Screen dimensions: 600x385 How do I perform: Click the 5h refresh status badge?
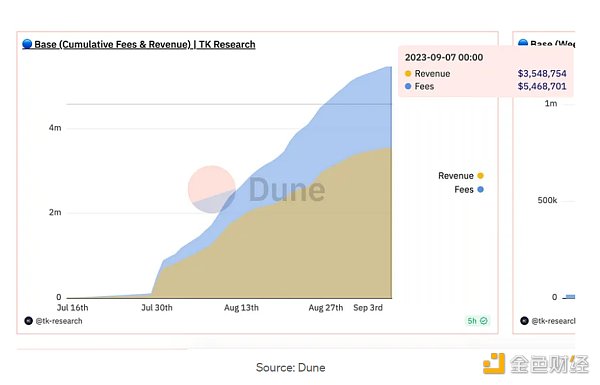[x=477, y=321]
